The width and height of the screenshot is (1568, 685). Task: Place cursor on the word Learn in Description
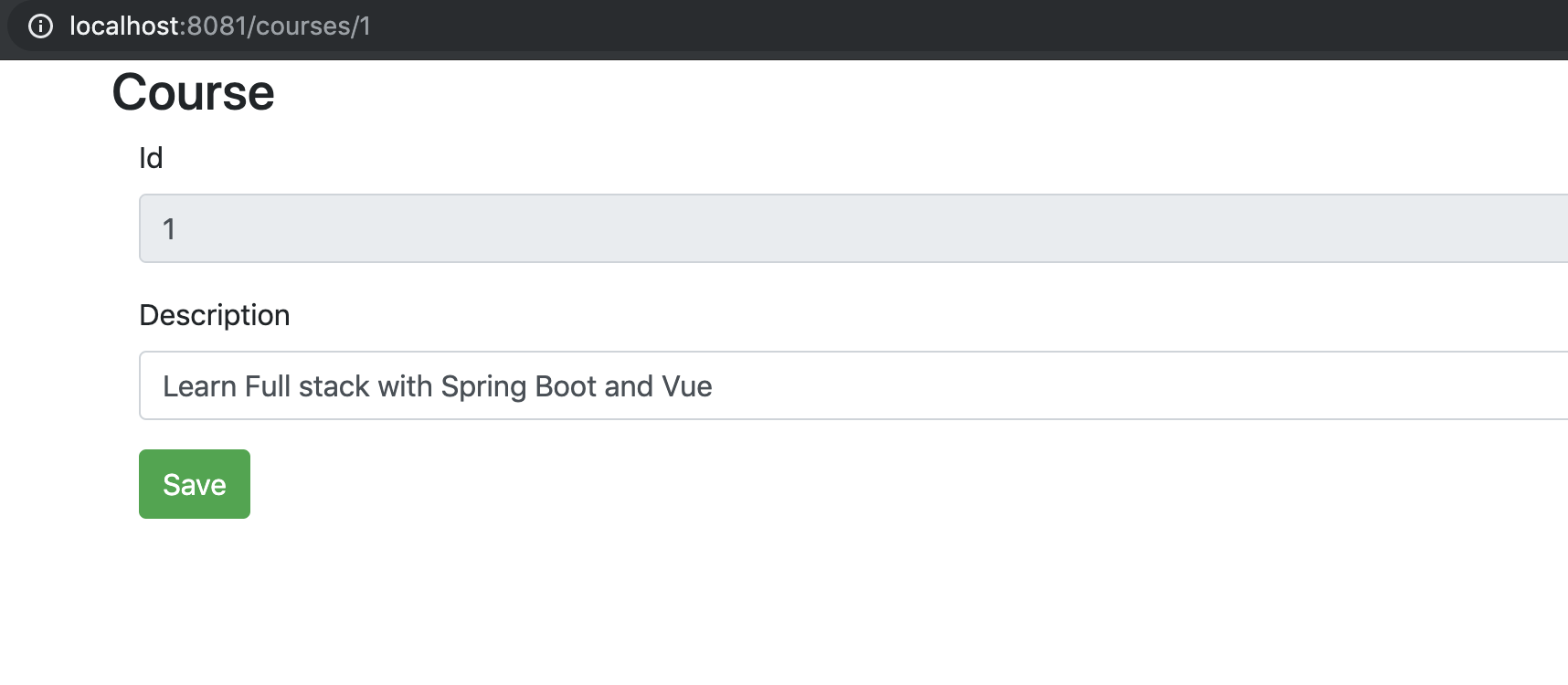[x=200, y=386]
